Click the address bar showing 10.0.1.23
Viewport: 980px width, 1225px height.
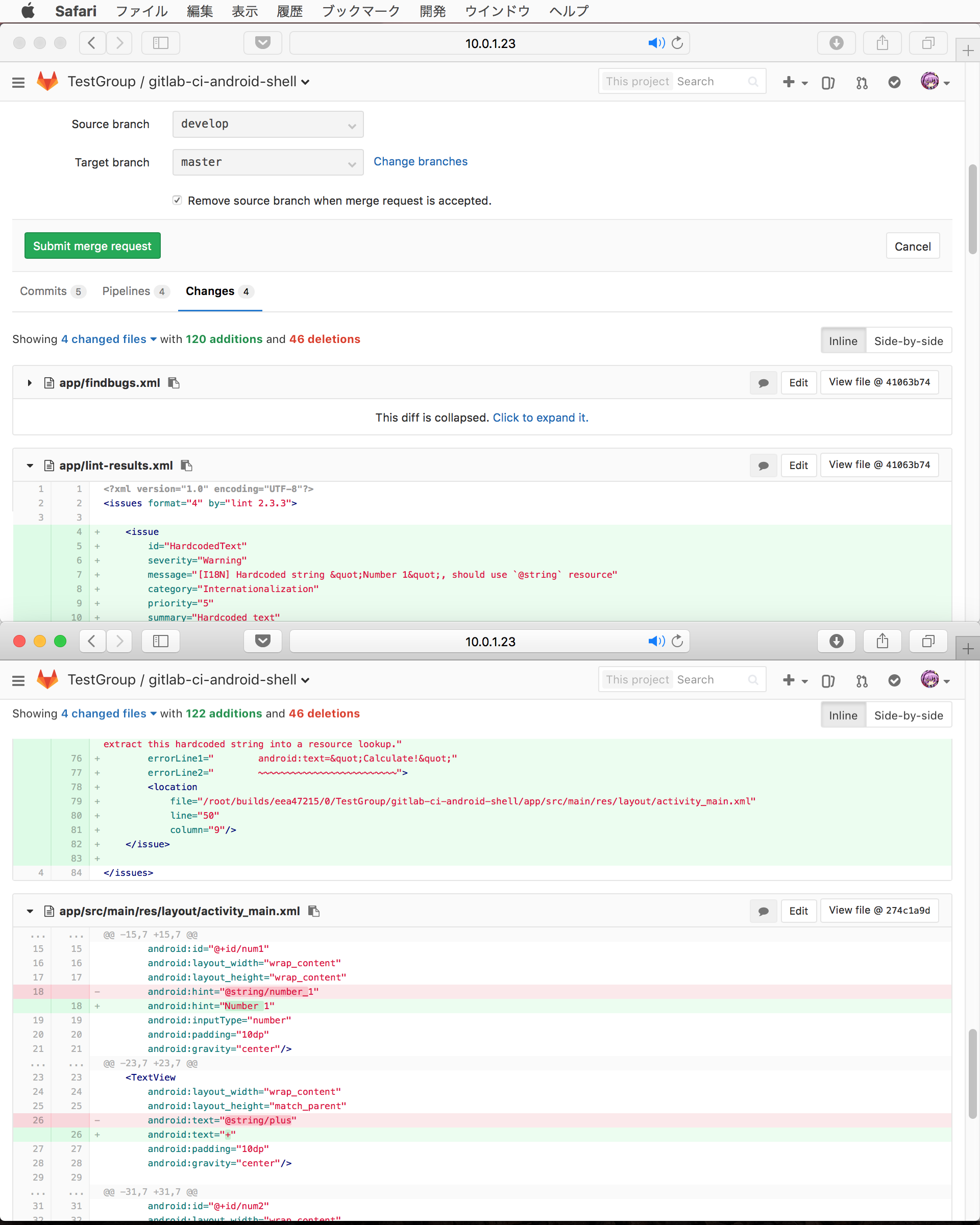coord(489,42)
